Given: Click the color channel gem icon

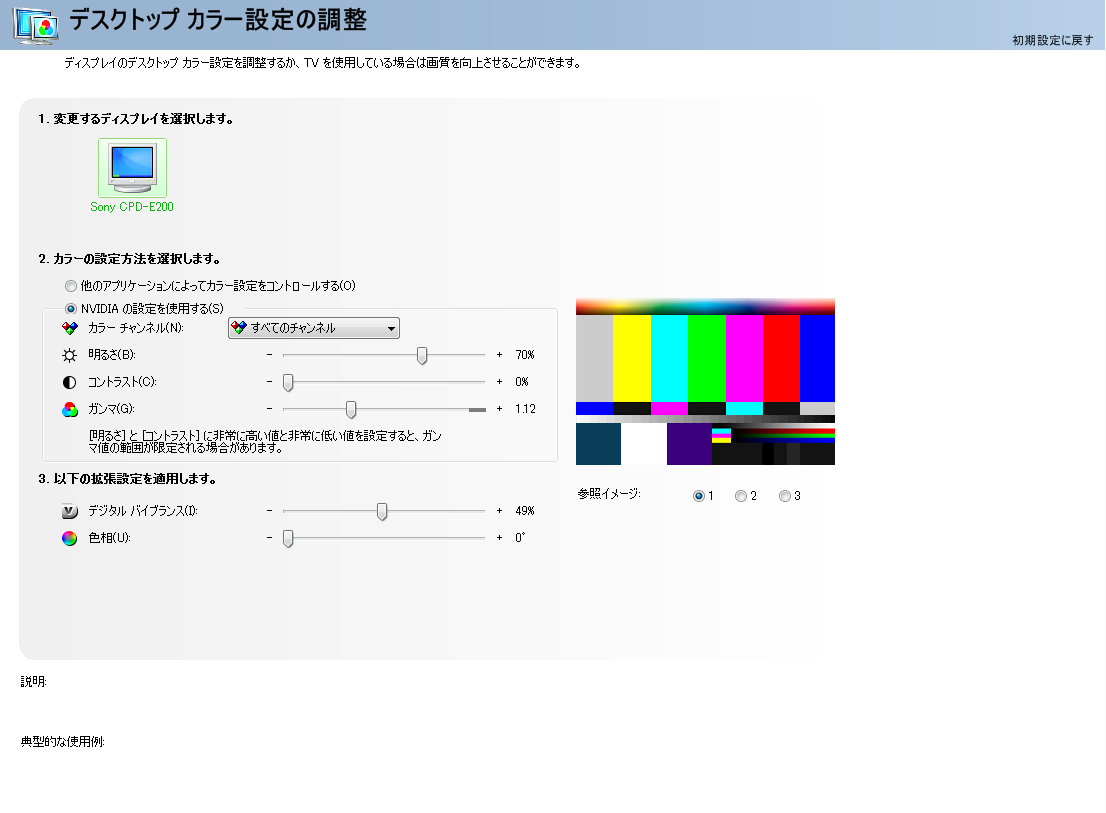Looking at the screenshot, I should pyautogui.click(x=69, y=328).
